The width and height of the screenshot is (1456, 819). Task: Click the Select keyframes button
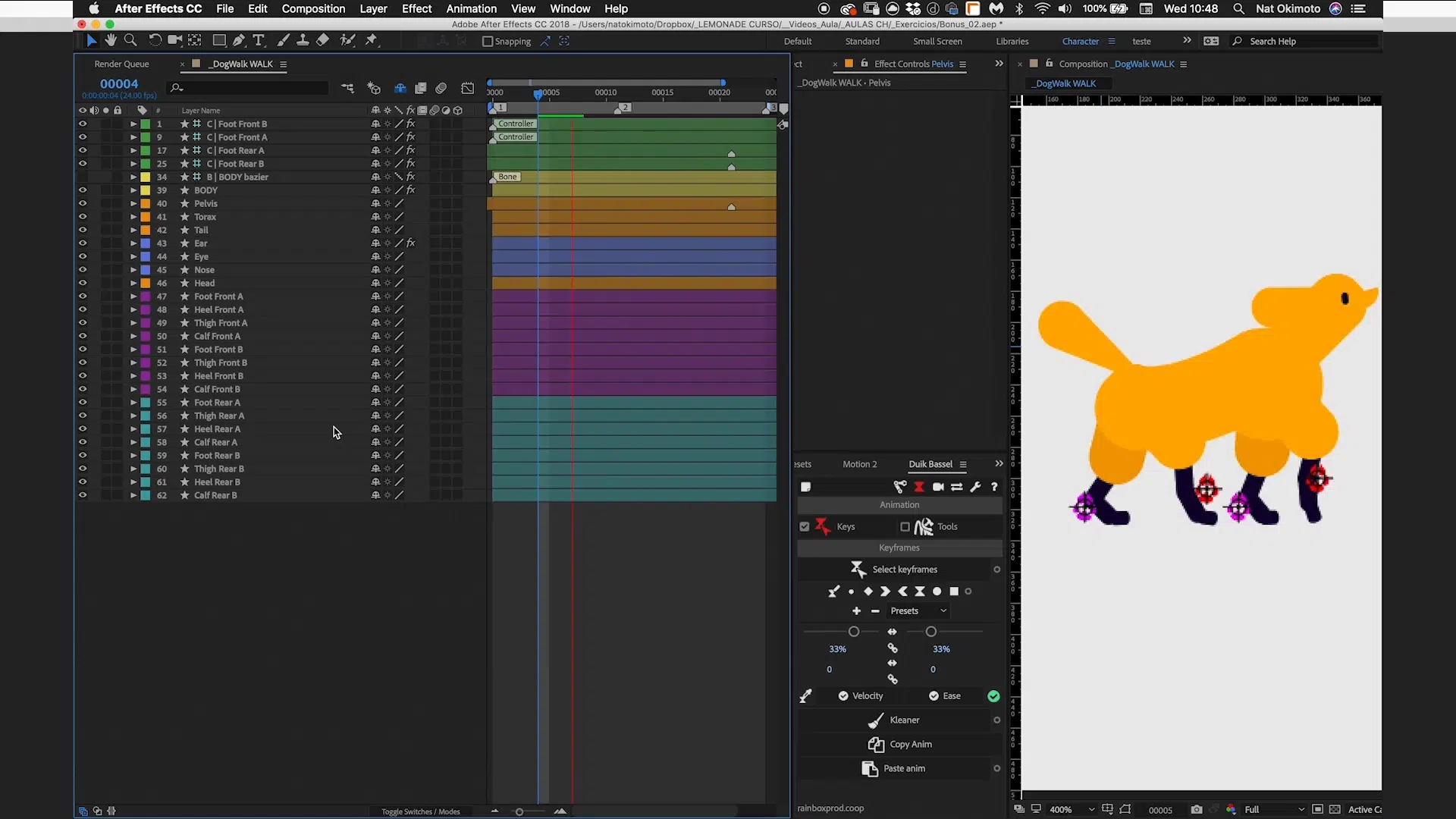[x=904, y=570]
